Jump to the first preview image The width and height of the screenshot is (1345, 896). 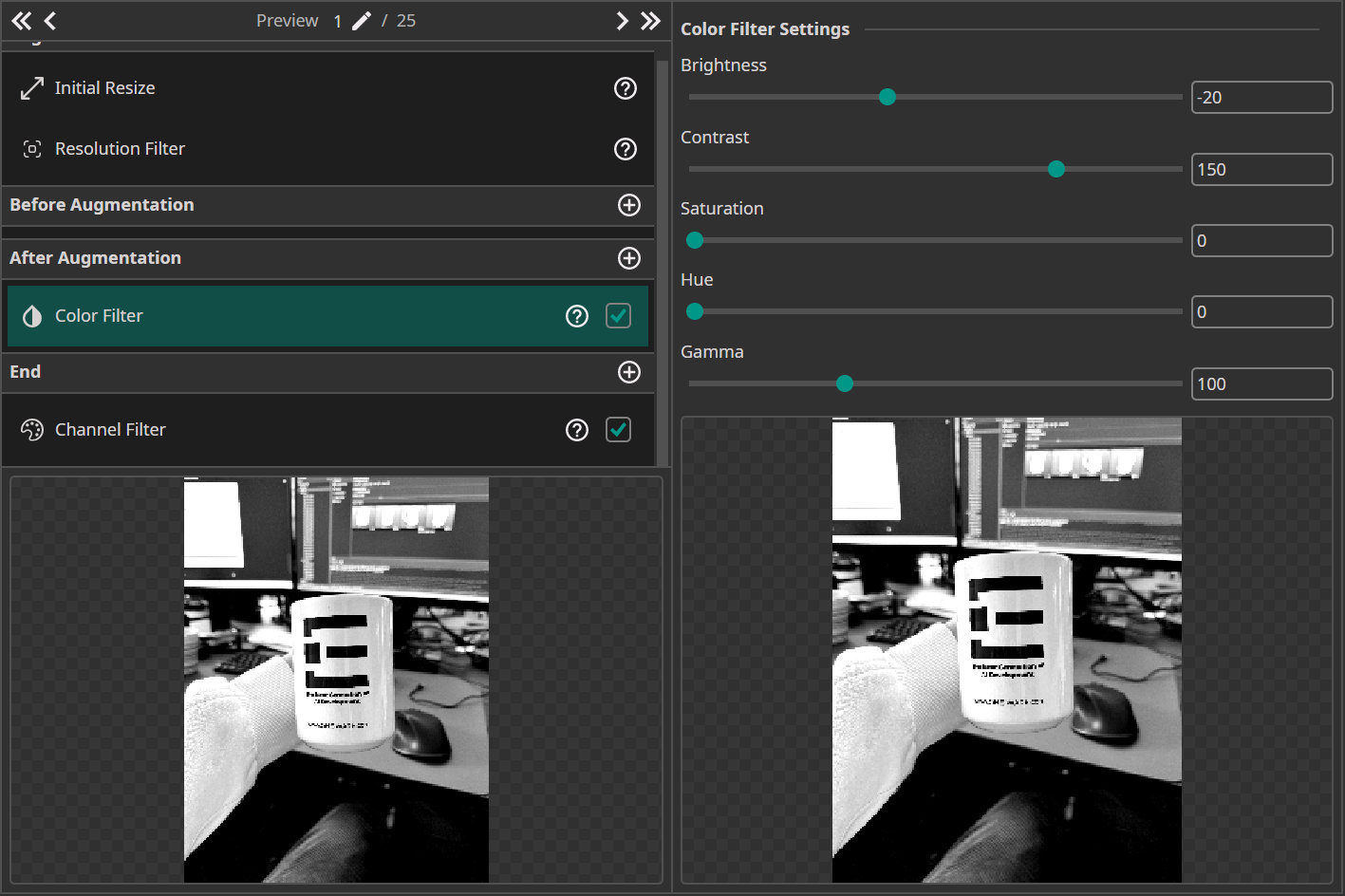click(x=21, y=20)
